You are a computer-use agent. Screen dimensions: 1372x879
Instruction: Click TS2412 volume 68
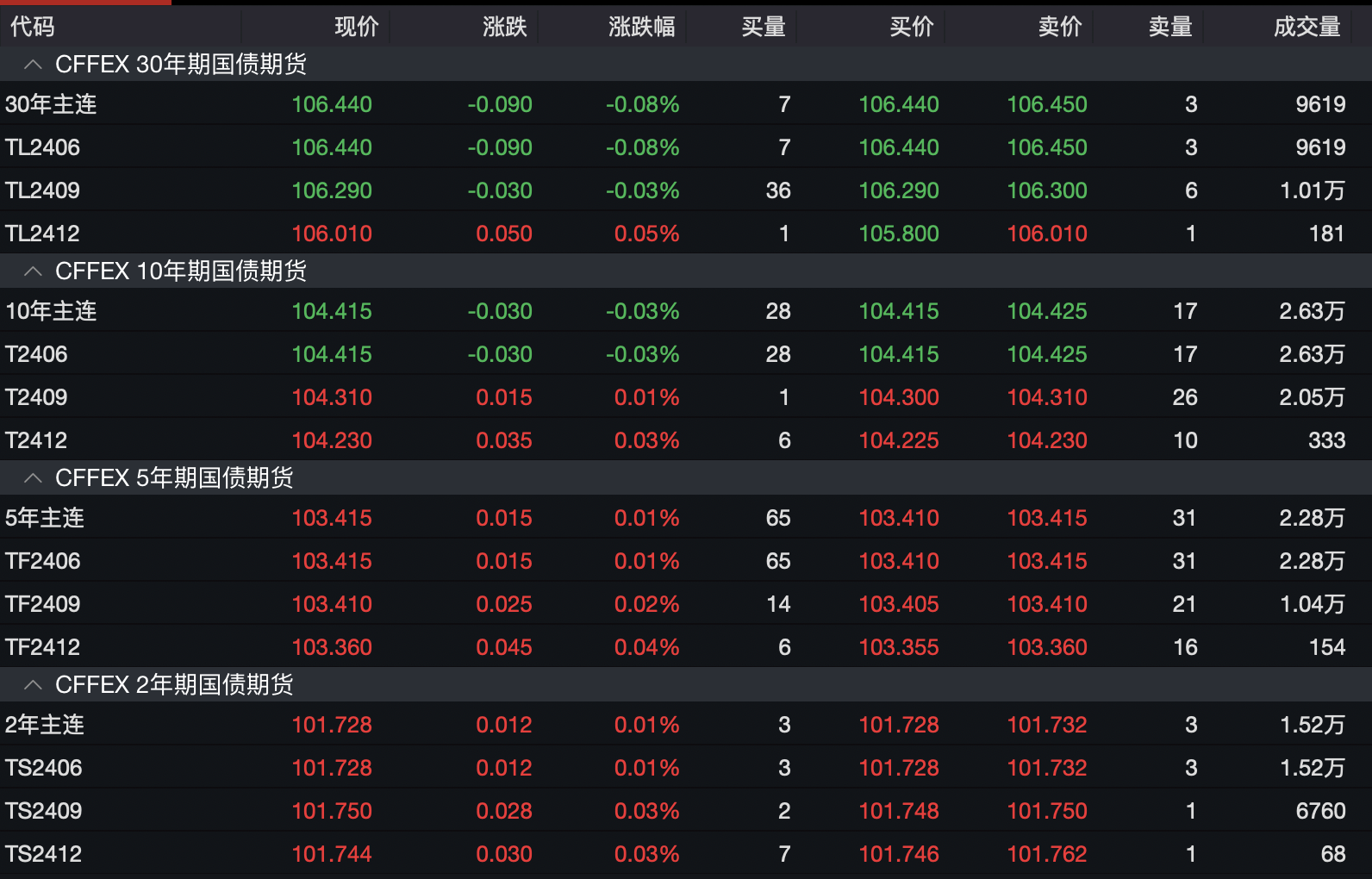point(1333,854)
